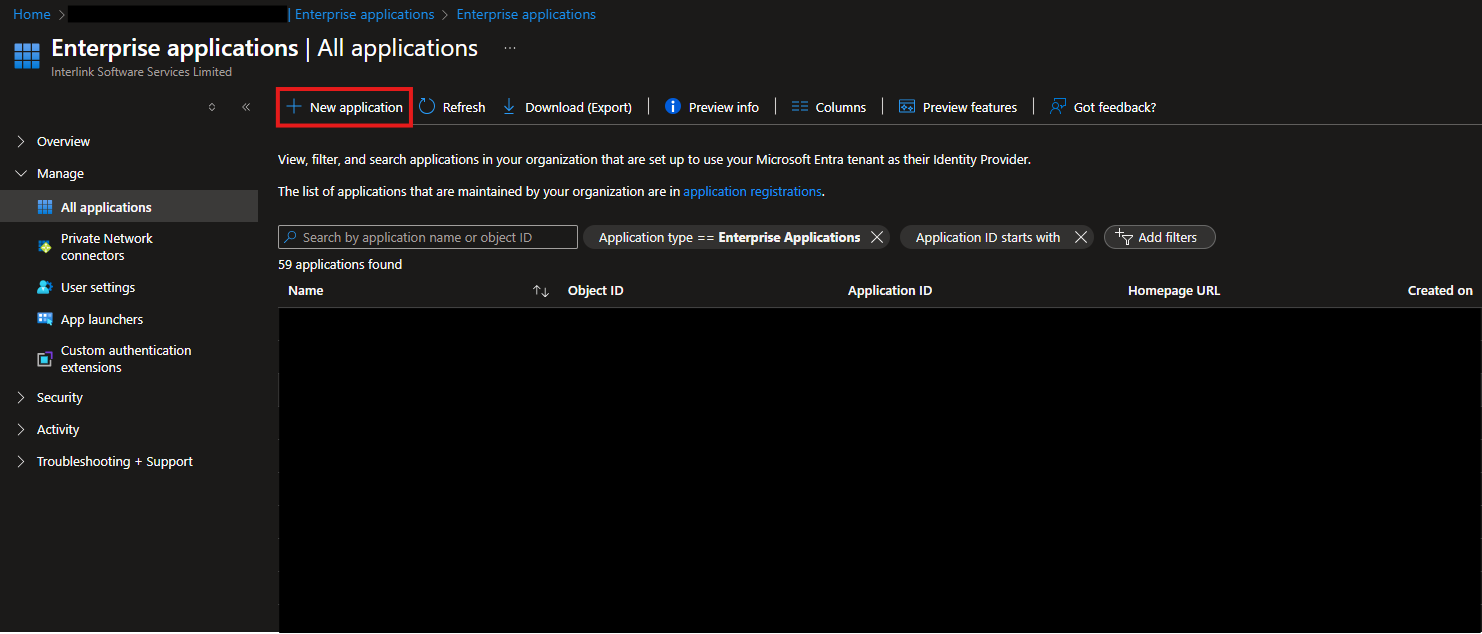This screenshot has width=1482, height=634.
Task: Click the Add filters button
Action: coord(1159,237)
